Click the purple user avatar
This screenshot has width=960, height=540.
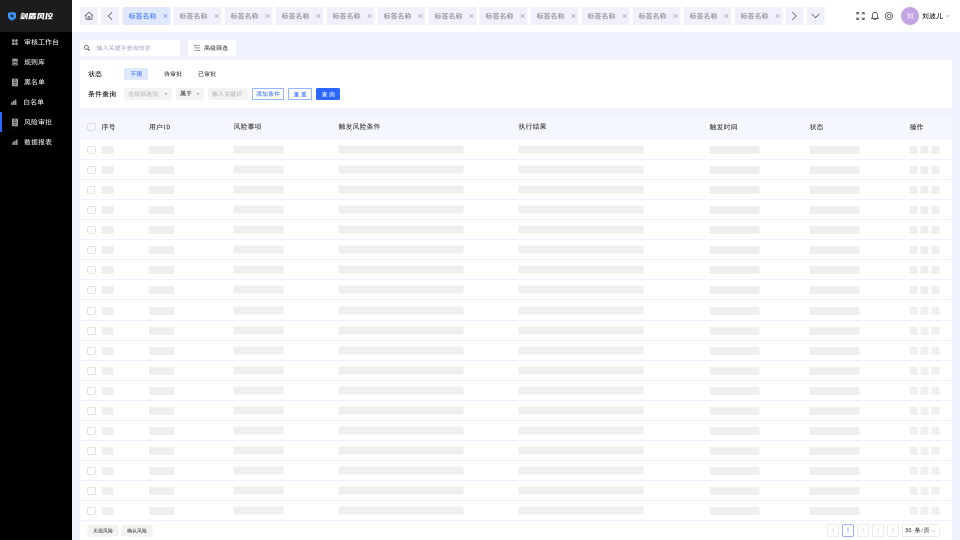910,16
